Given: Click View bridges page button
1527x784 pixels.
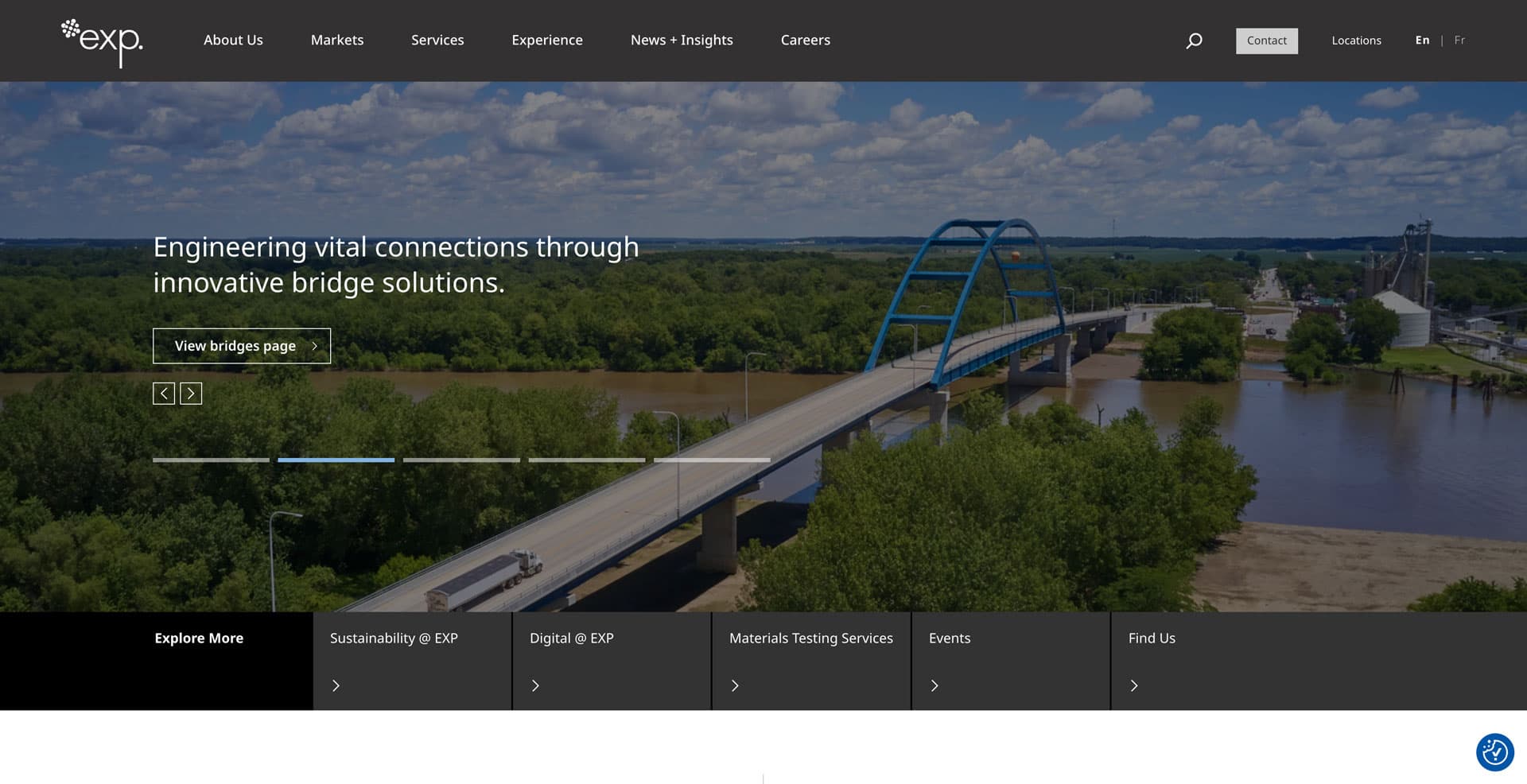Looking at the screenshot, I should (x=242, y=346).
